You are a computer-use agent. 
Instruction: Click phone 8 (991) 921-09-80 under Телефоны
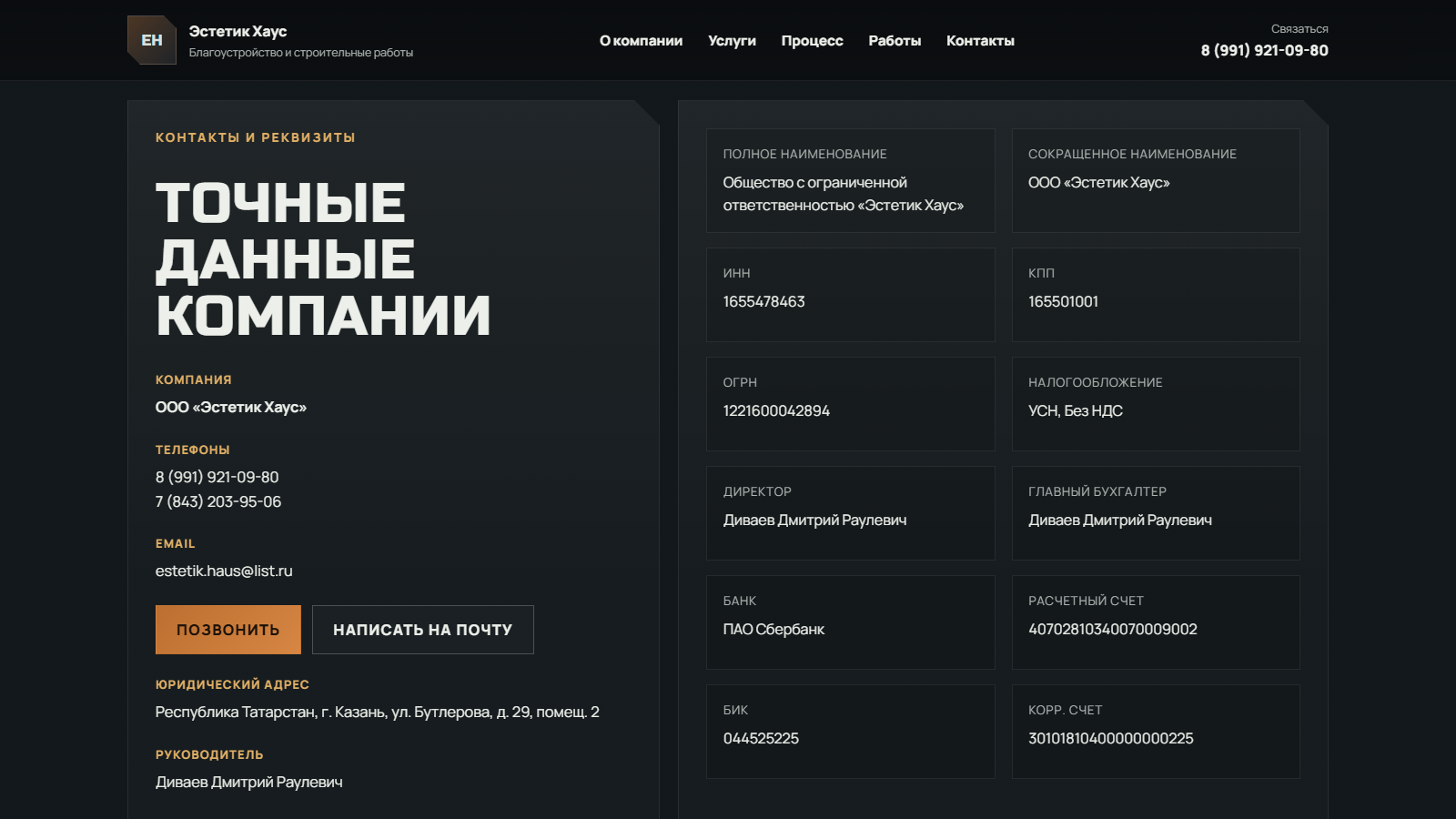click(217, 477)
